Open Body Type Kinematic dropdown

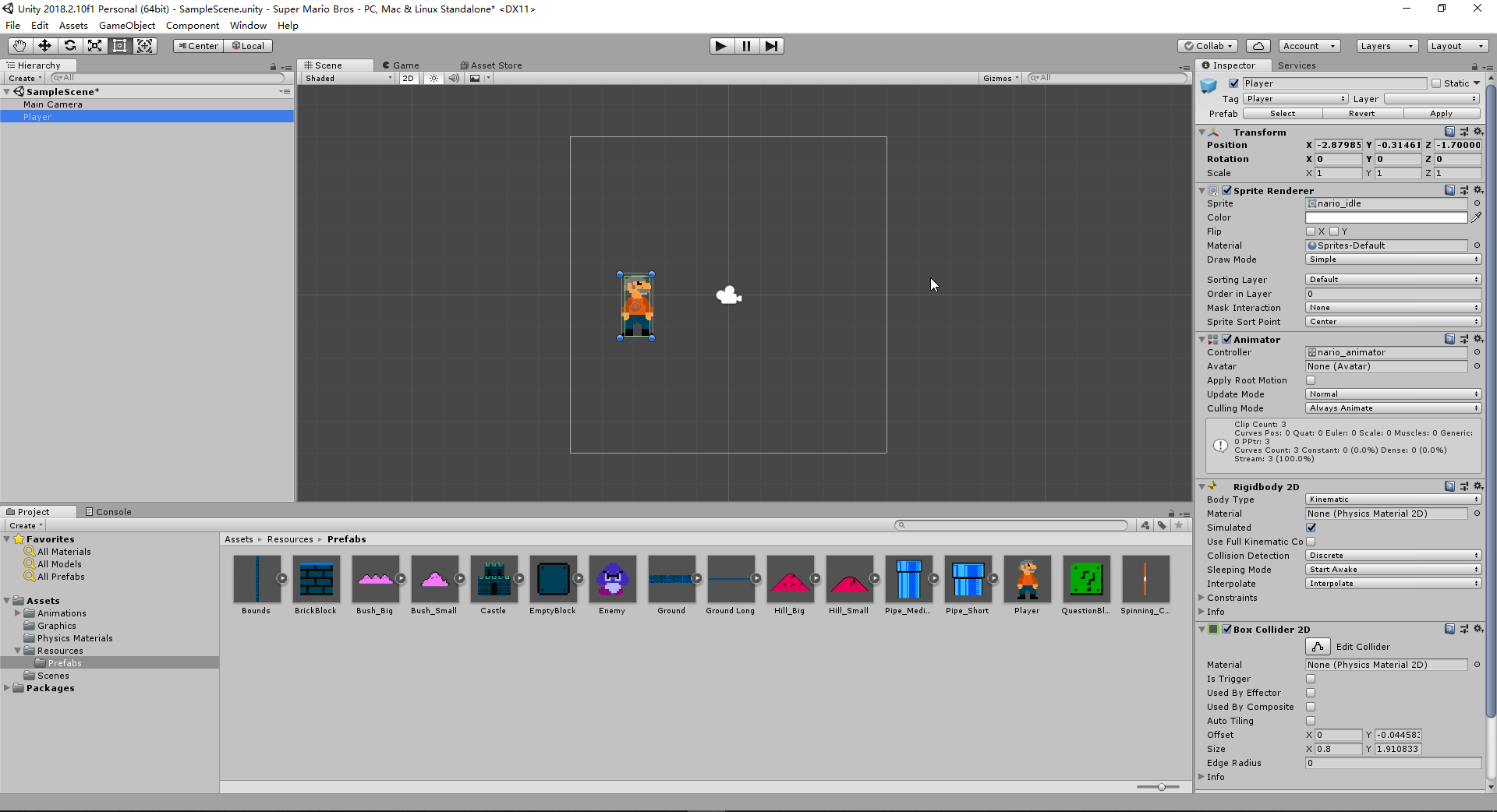click(x=1393, y=500)
